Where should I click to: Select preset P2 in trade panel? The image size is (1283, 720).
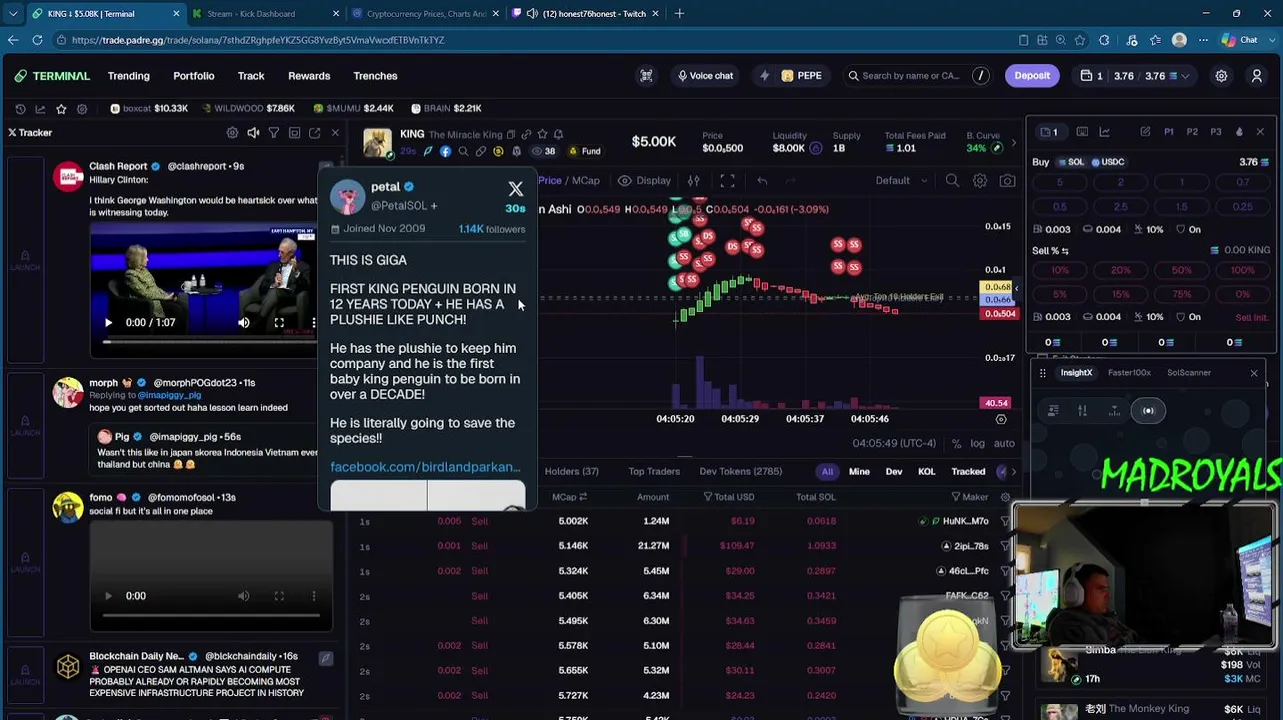coord(1192,132)
